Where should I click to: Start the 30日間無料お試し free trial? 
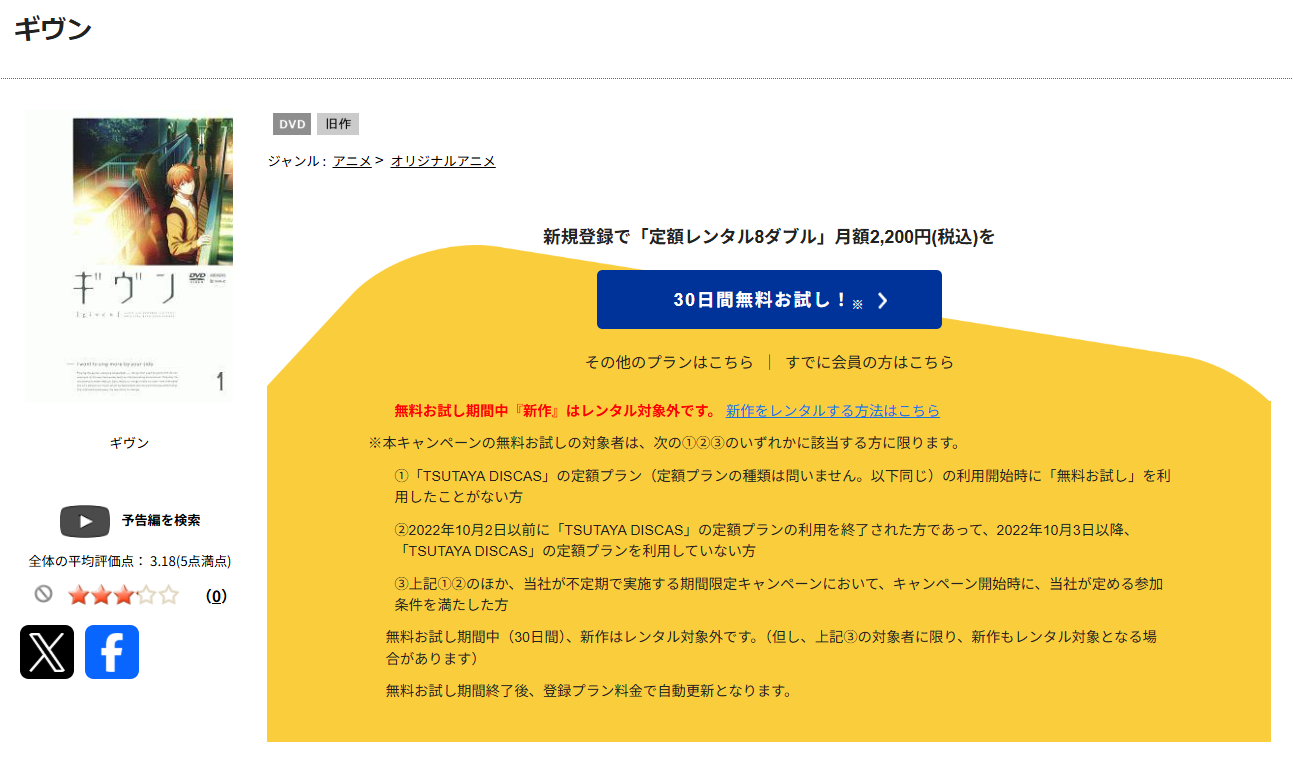pos(769,299)
